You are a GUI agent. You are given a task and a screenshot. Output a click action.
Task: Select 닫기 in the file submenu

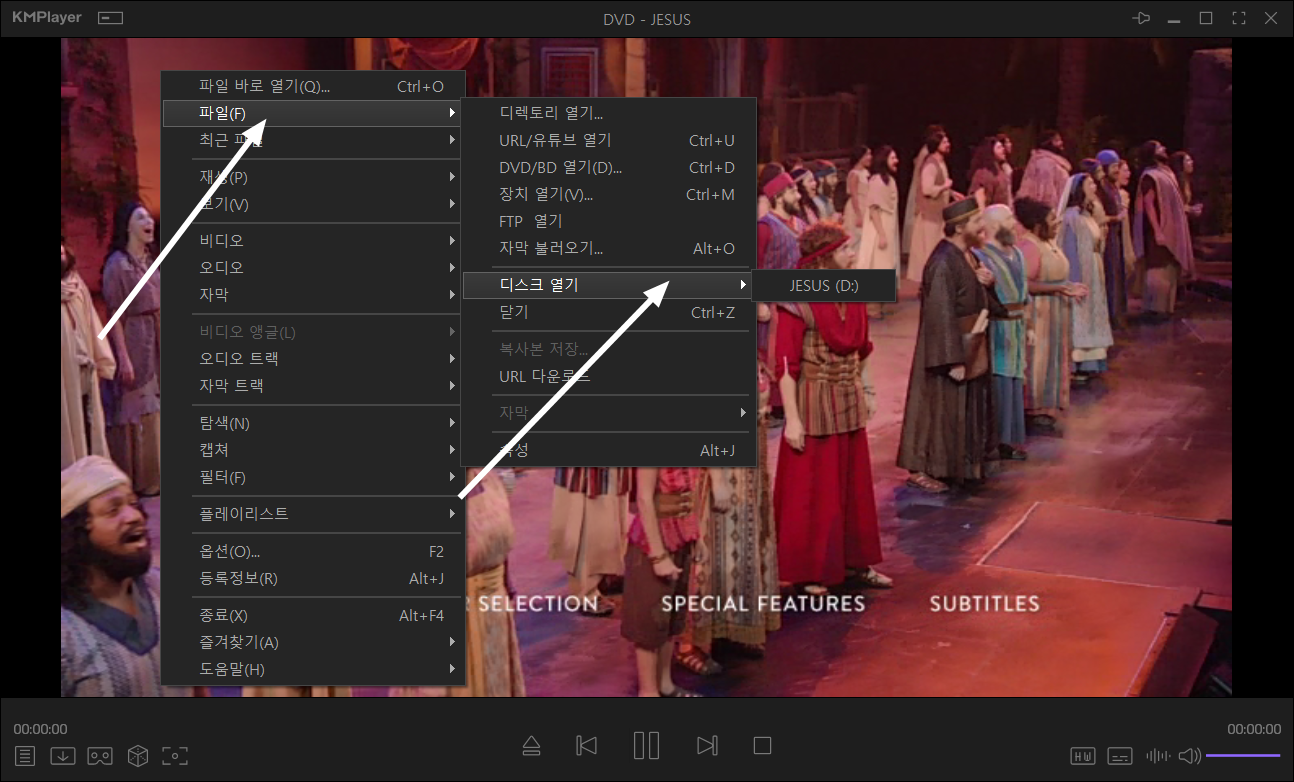(608, 312)
